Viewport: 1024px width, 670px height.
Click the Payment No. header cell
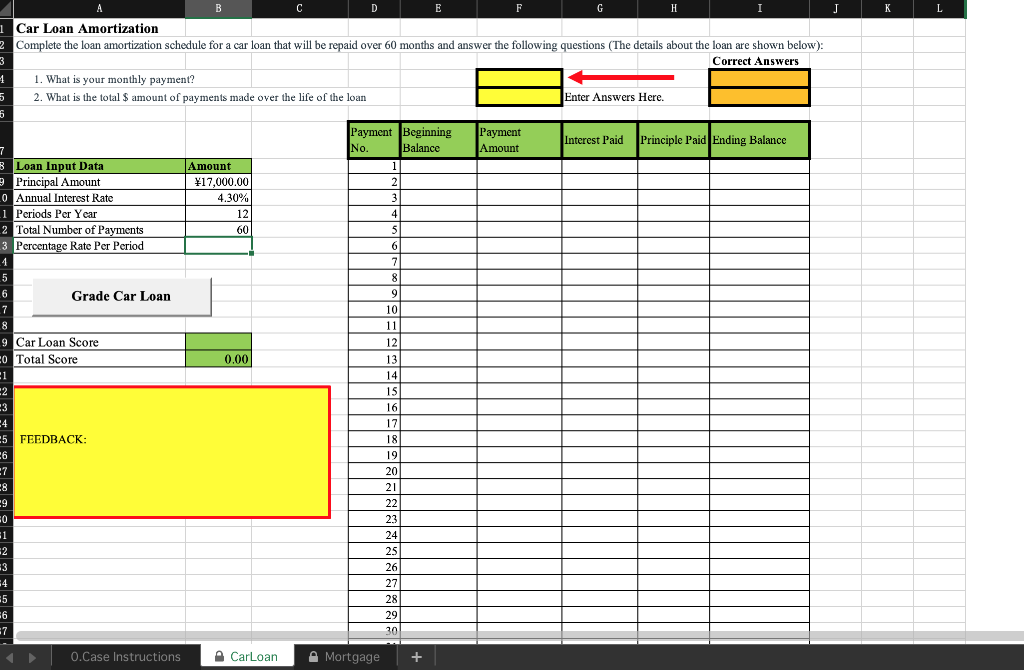[374, 140]
